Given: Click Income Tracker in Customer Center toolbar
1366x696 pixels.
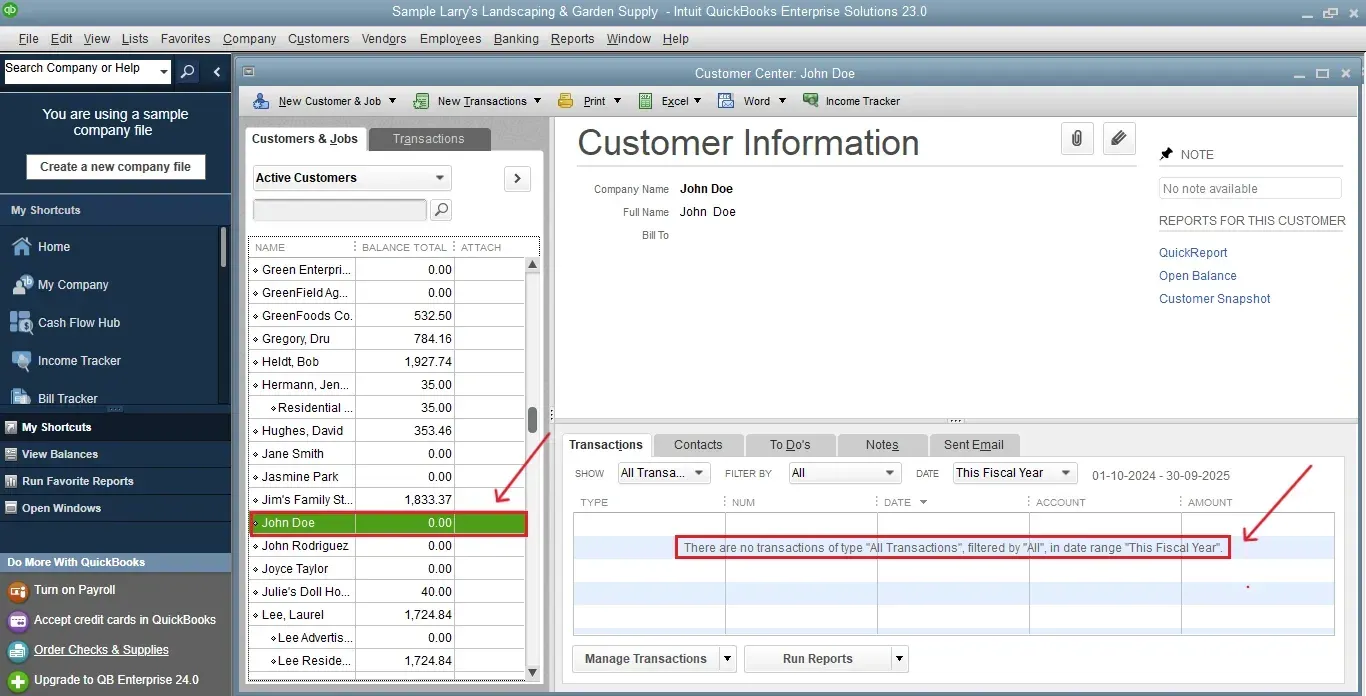Looking at the screenshot, I should point(851,101).
